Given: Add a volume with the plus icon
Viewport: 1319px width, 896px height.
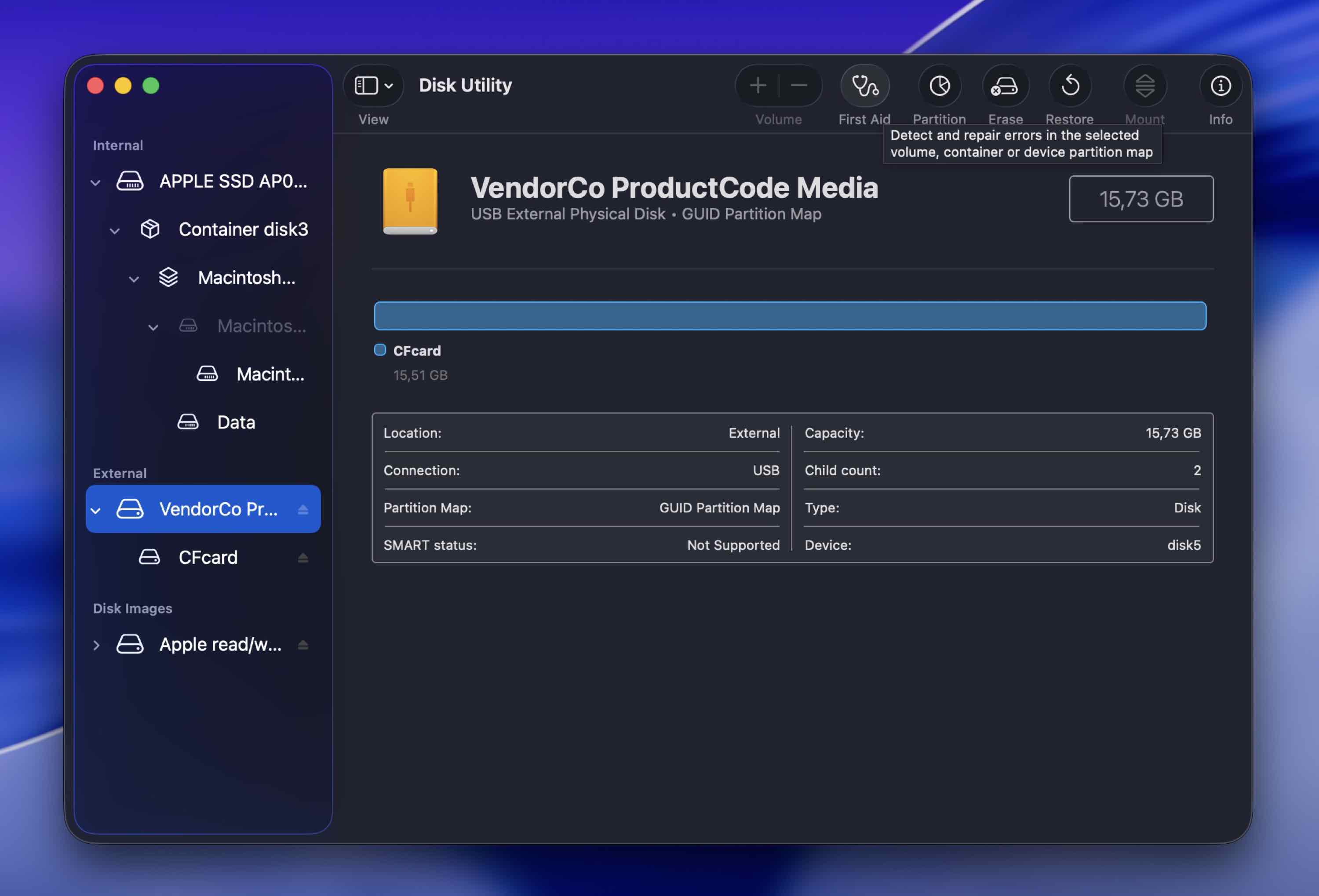Looking at the screenshot, I should click(x=758, y=86).
